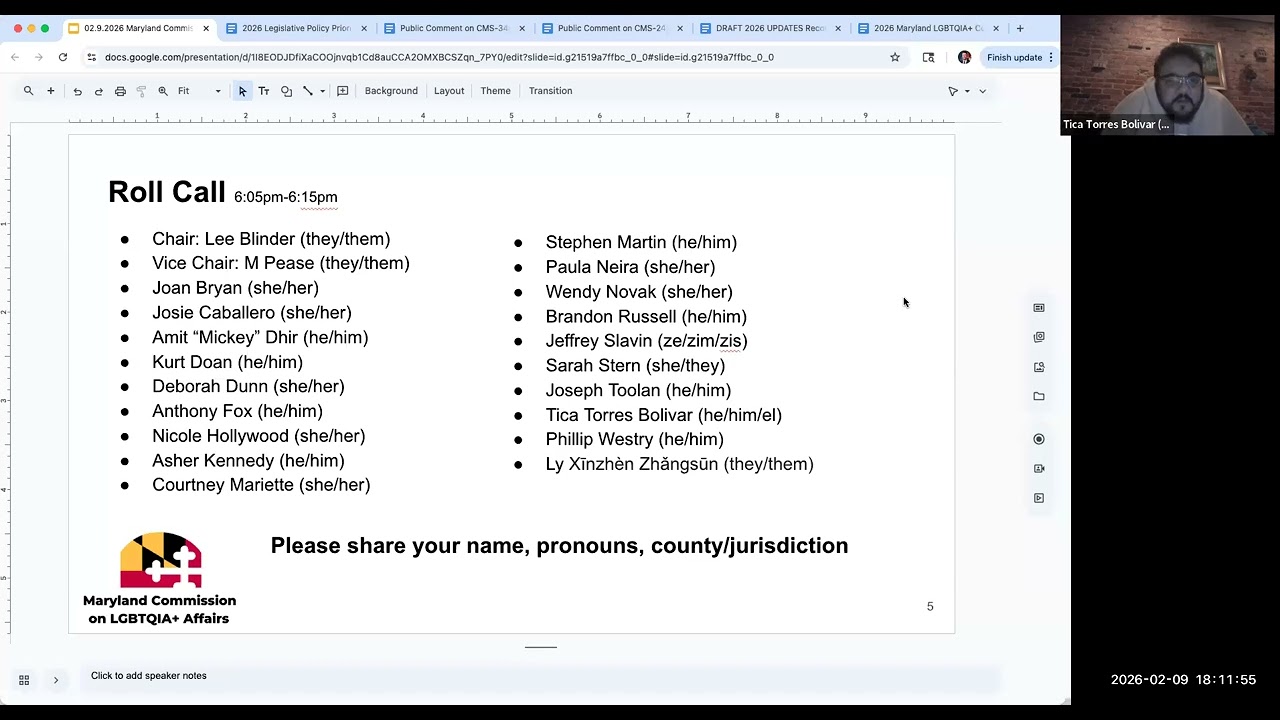
Task: Insert a comment with toolbar icon
Action: point(342,91)
